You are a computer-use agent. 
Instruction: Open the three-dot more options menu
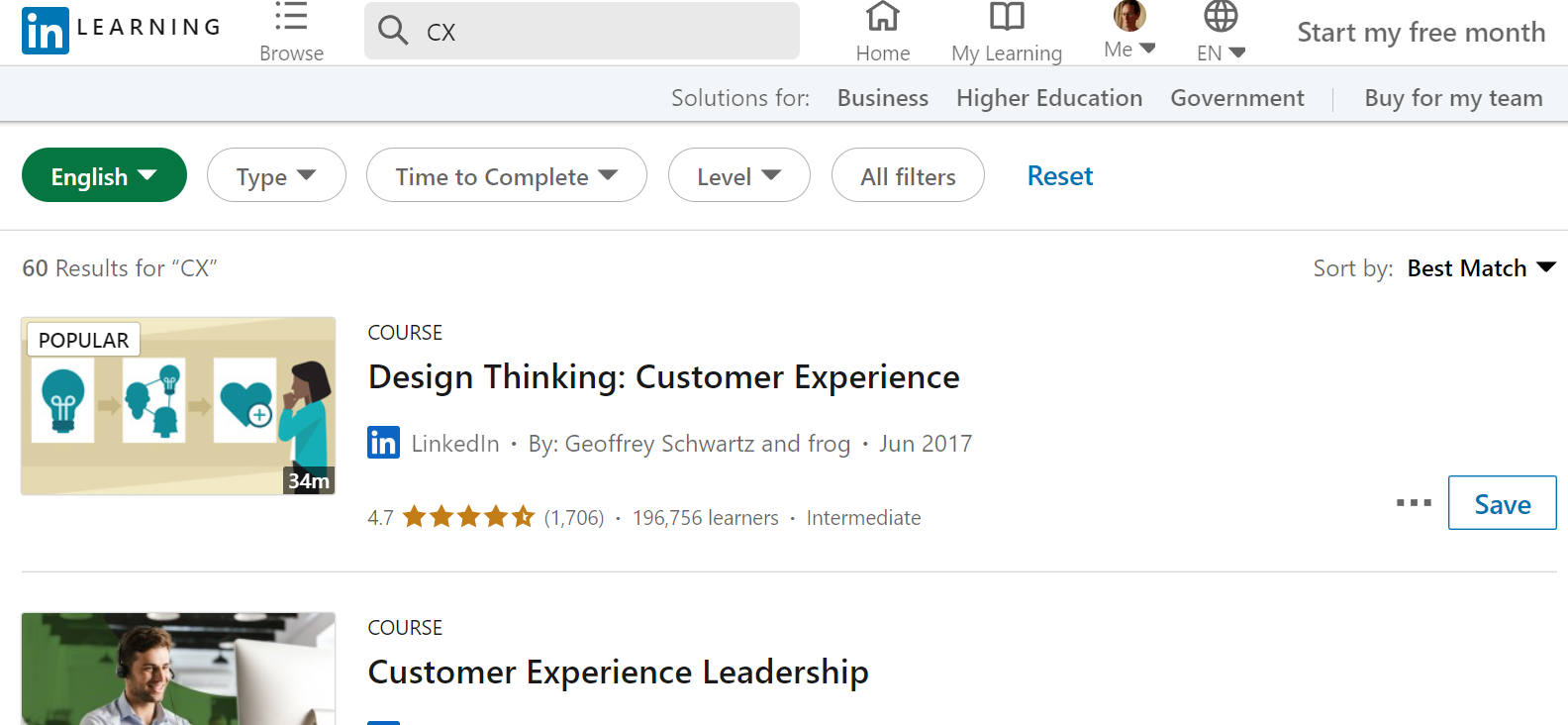(x=1414, y=503)
